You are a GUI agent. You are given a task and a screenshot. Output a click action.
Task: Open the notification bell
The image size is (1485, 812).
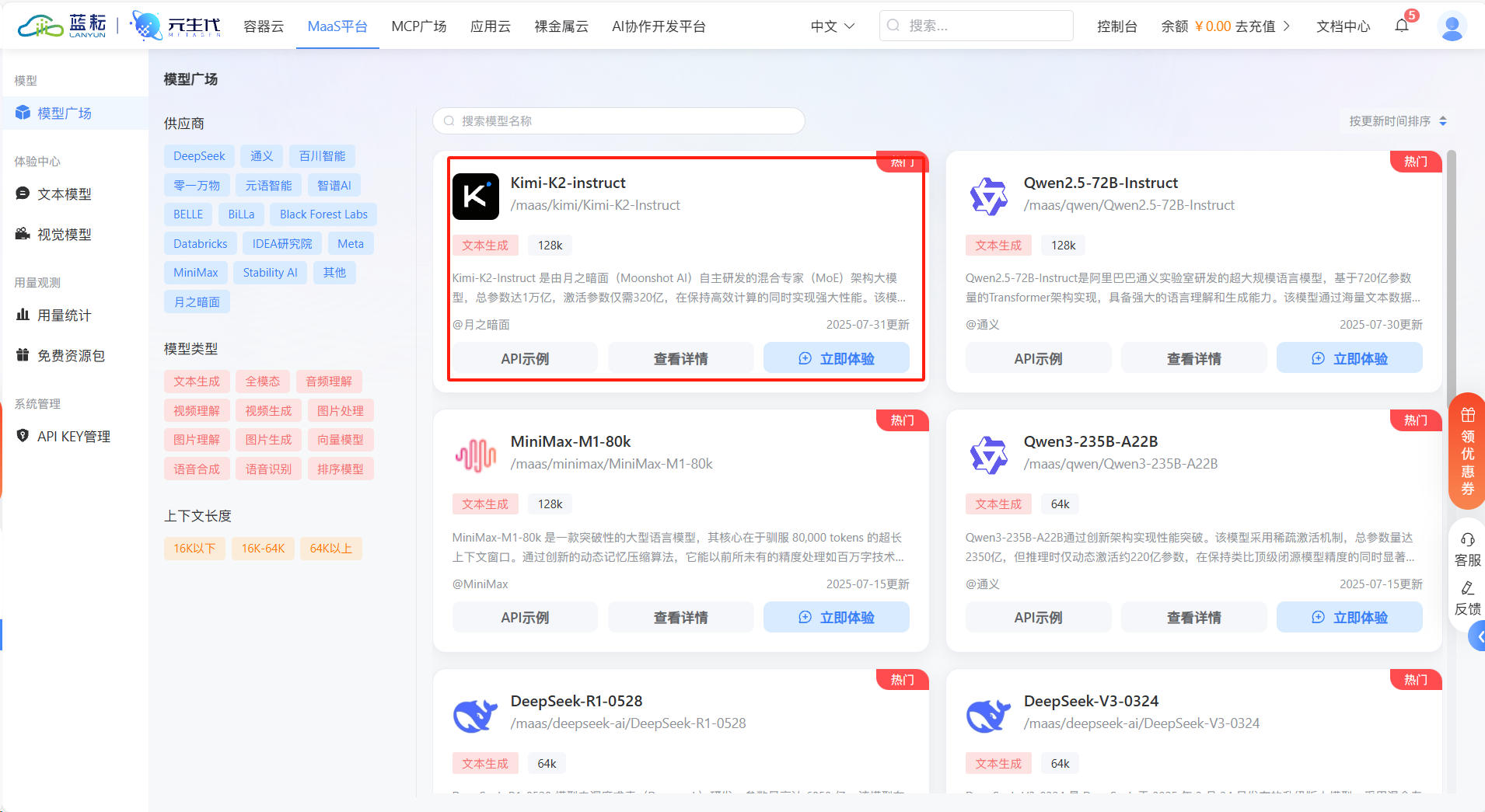(1402, 26)
